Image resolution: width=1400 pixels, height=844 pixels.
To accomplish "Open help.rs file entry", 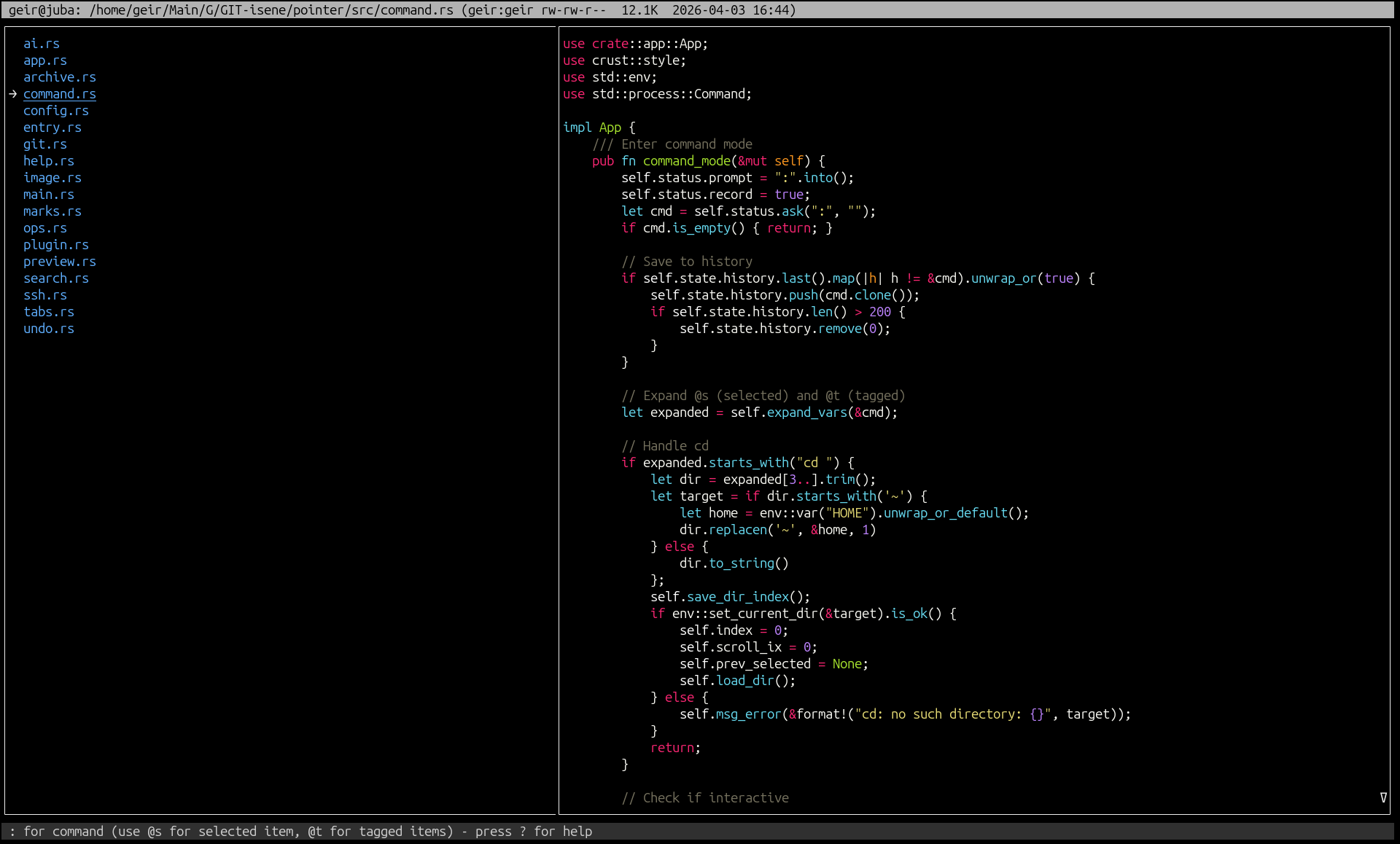I will 49,161.
